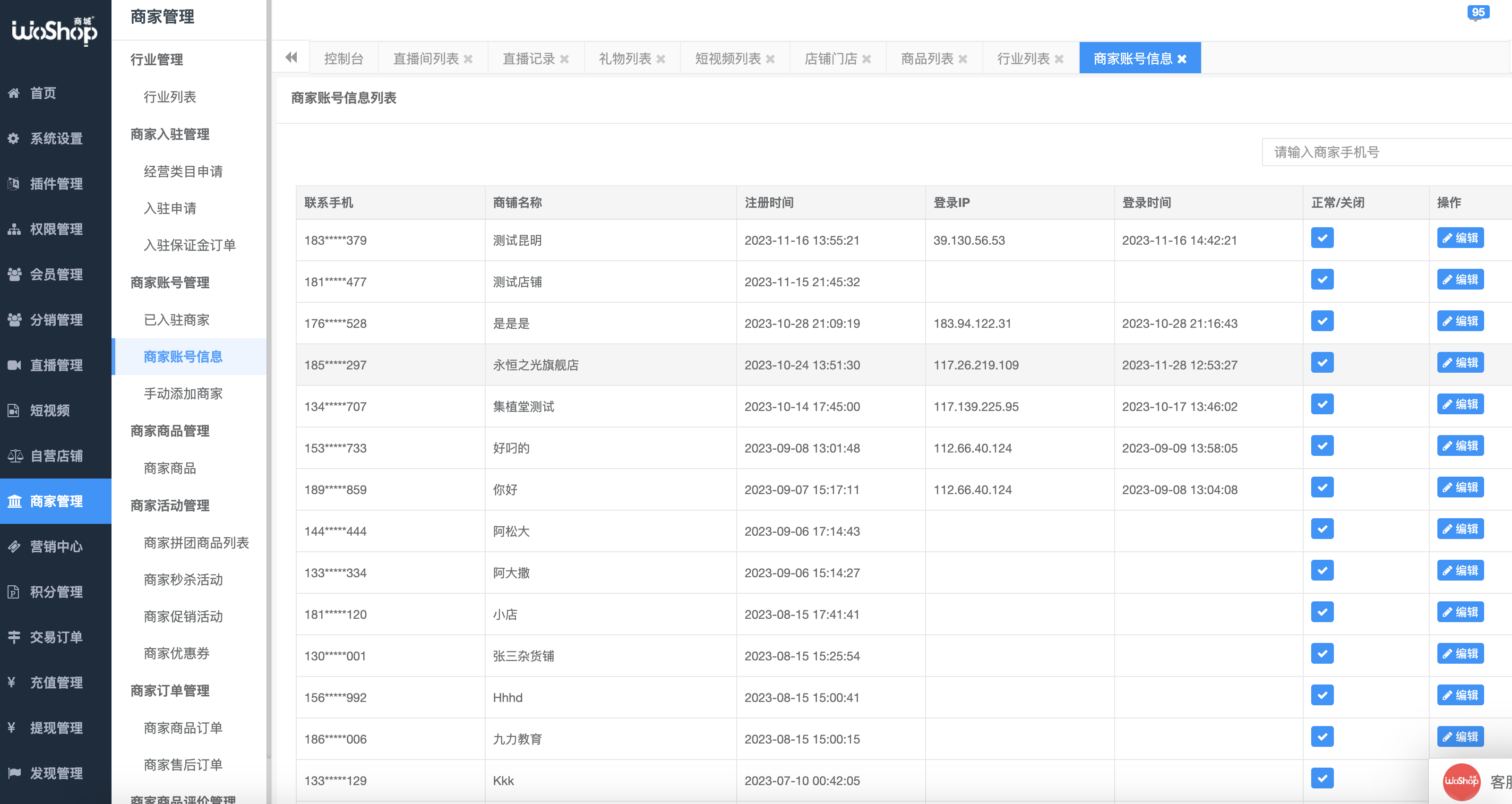Open the WoShop 客服 chat bubble

1471,782
